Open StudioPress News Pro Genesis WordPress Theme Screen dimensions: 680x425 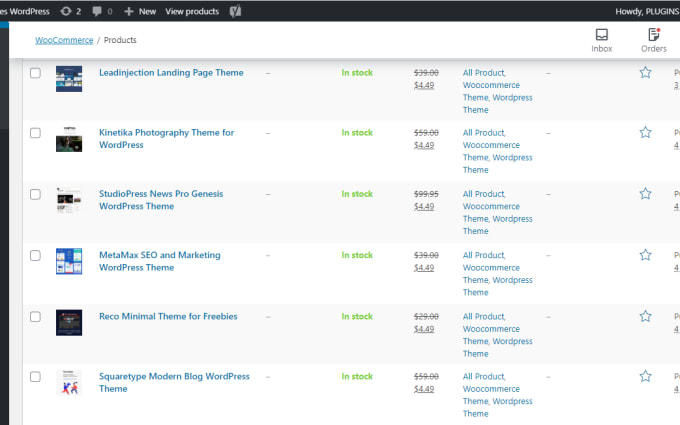click(161, 200)
